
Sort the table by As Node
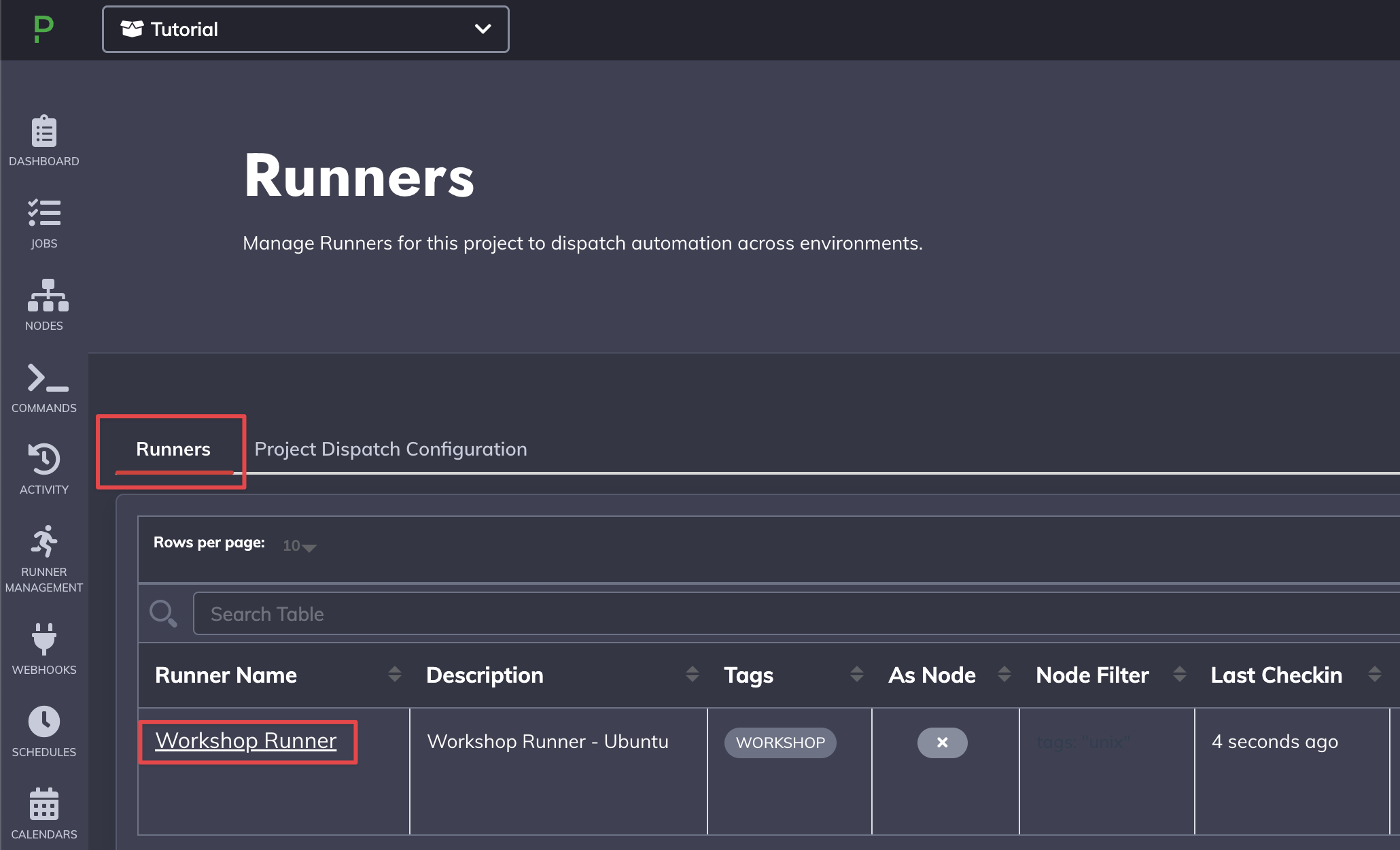(1004, 675)
